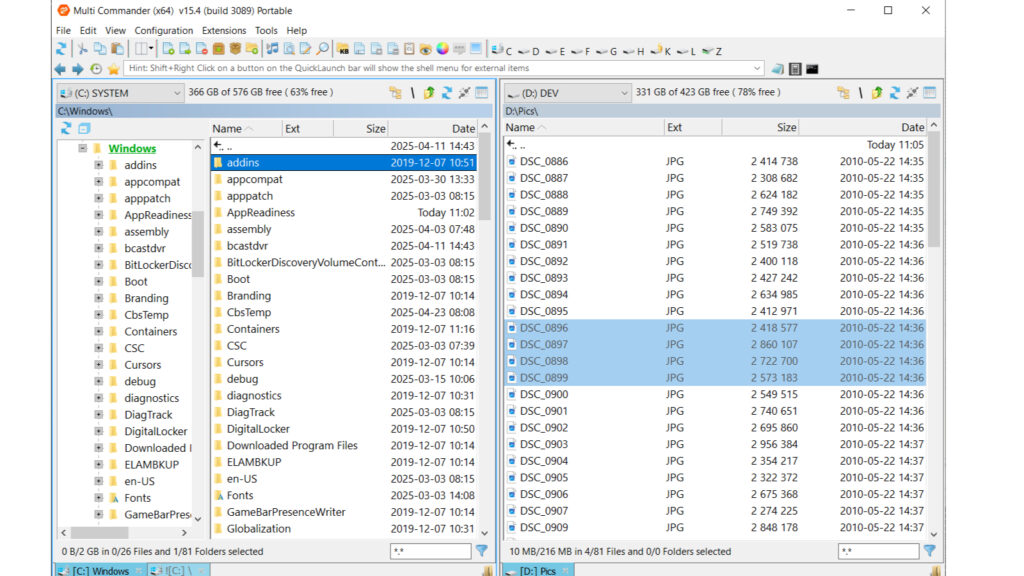Click the notepad icon beside command line
The image size is (1024, 576).
click(x=777, y=69)
